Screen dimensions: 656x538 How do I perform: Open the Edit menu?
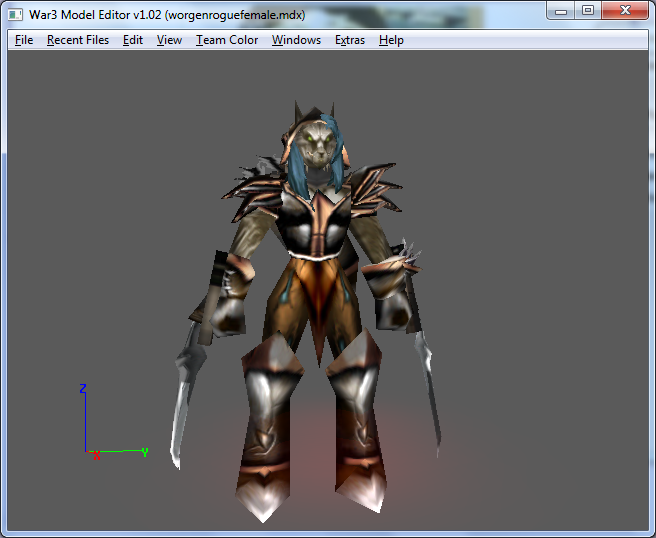pos(133,40)
